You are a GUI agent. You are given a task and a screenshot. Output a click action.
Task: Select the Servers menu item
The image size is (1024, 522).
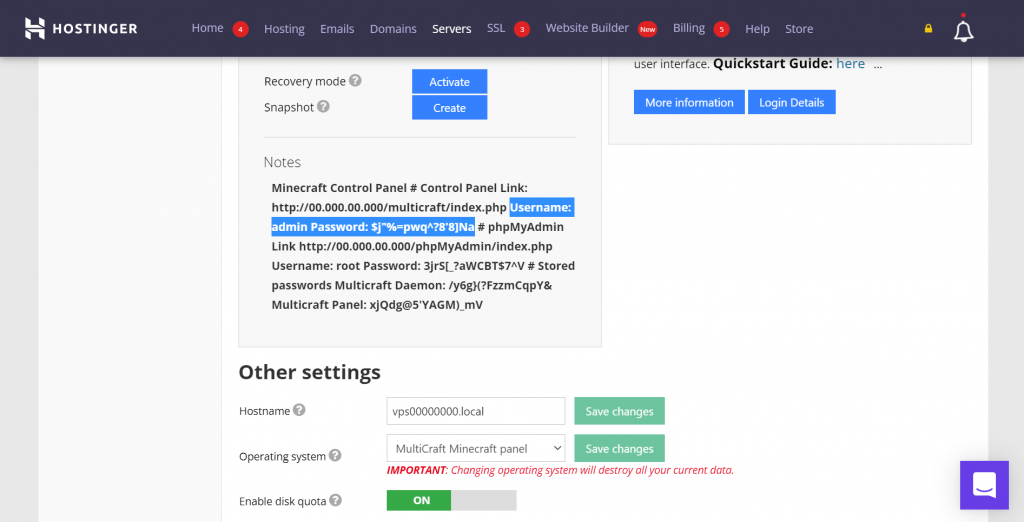click(451, 29)
